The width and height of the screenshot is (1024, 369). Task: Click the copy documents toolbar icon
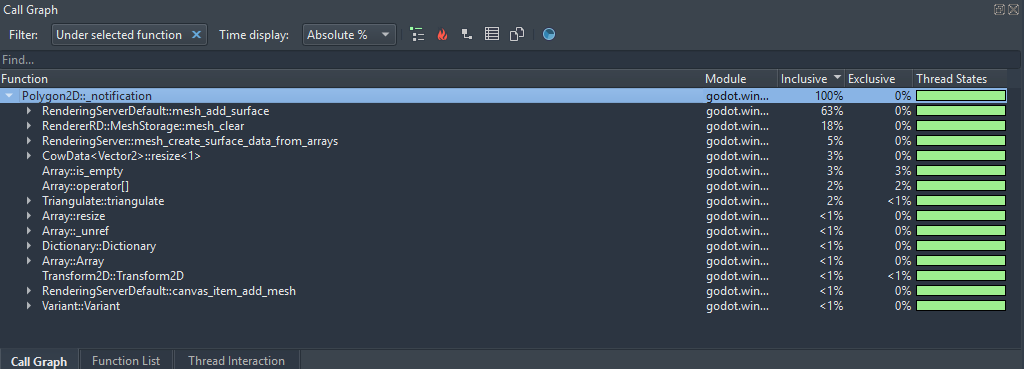pos(517,35)
